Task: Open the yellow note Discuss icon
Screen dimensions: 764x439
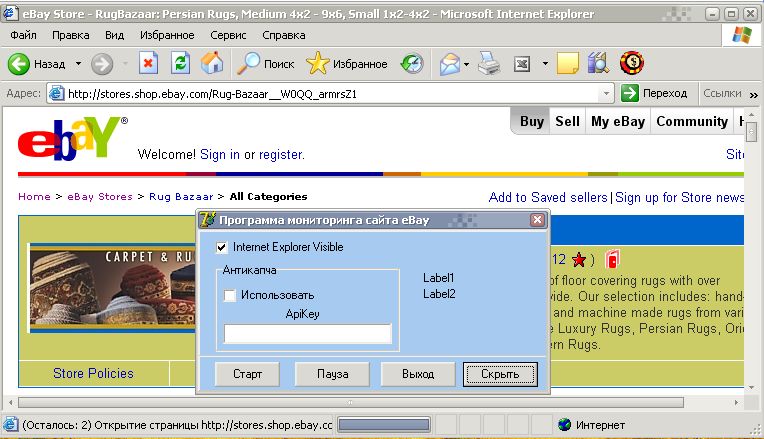Action: (568, 63)
